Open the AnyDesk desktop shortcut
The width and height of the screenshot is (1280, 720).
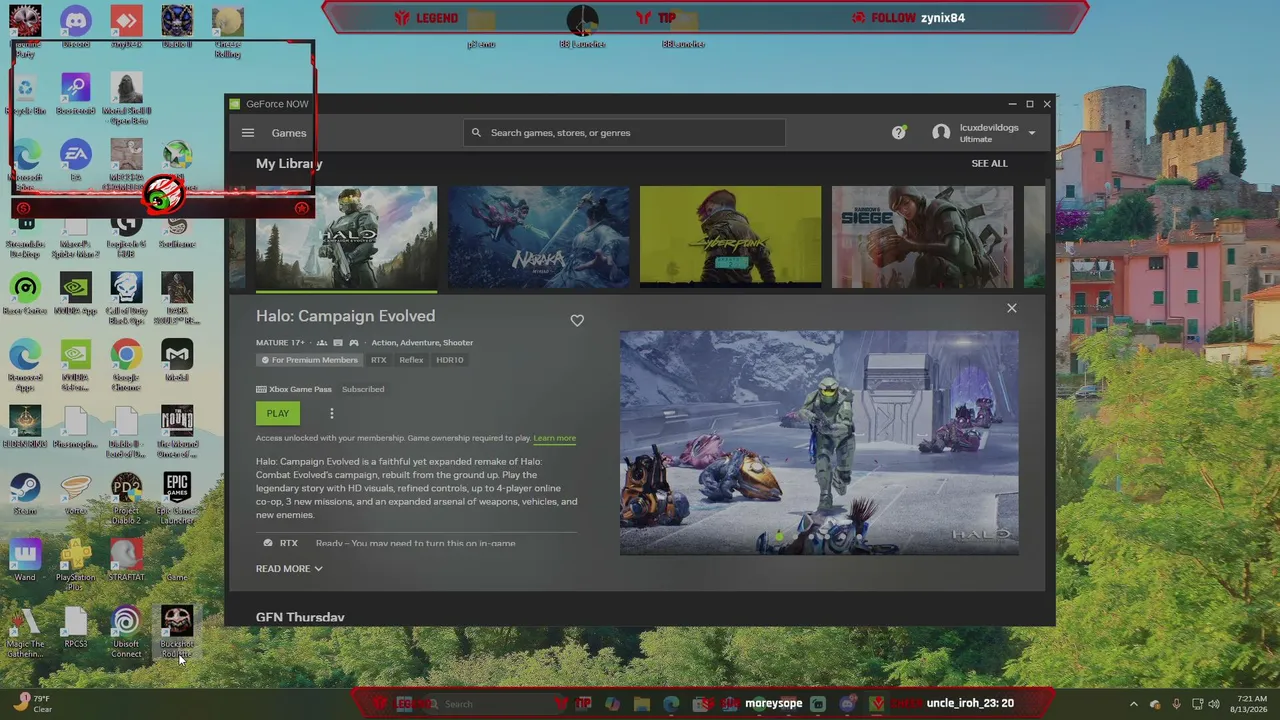coord(126,28)
